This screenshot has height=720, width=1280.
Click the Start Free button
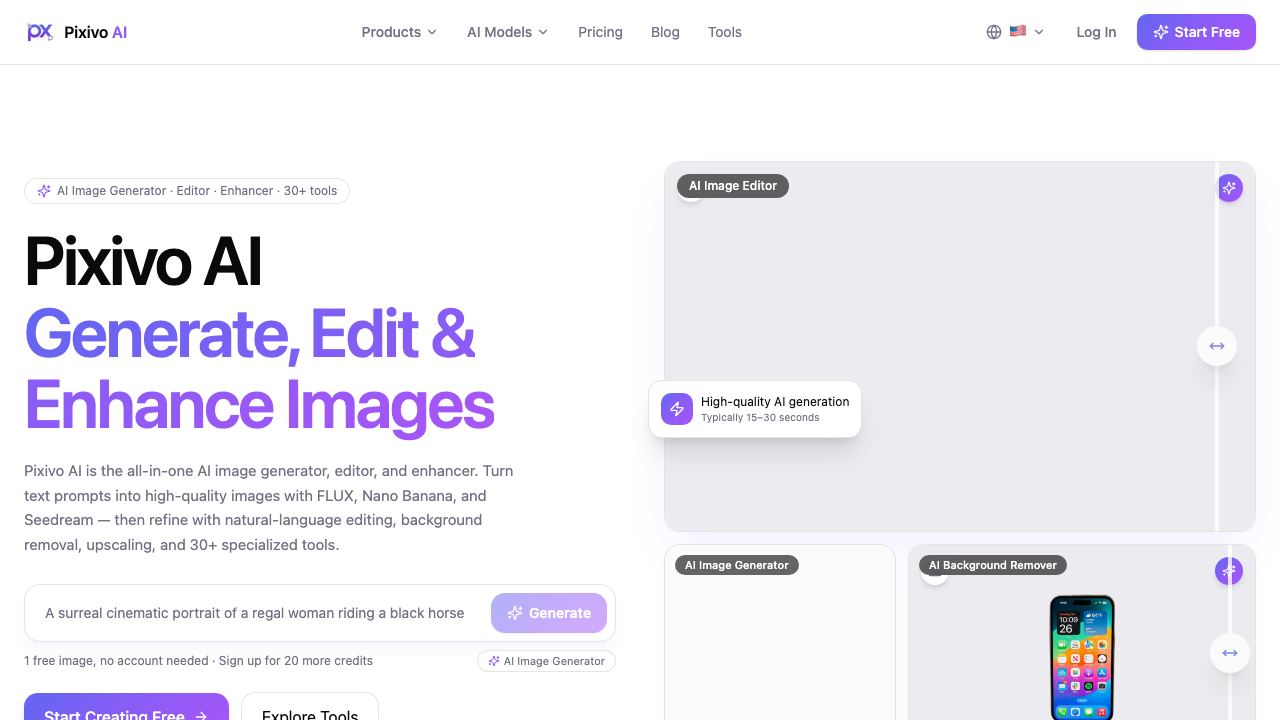coord(1196,32)
